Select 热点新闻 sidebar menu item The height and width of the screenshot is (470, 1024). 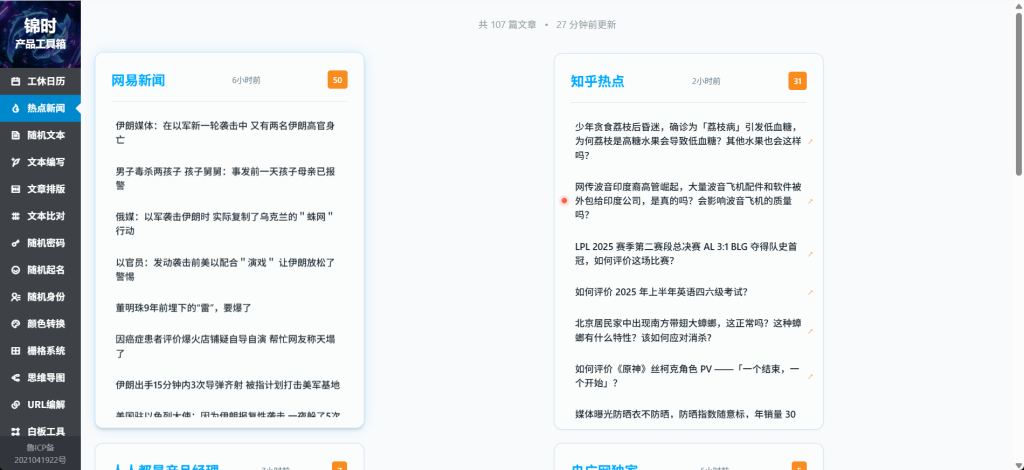click(40, 108)
